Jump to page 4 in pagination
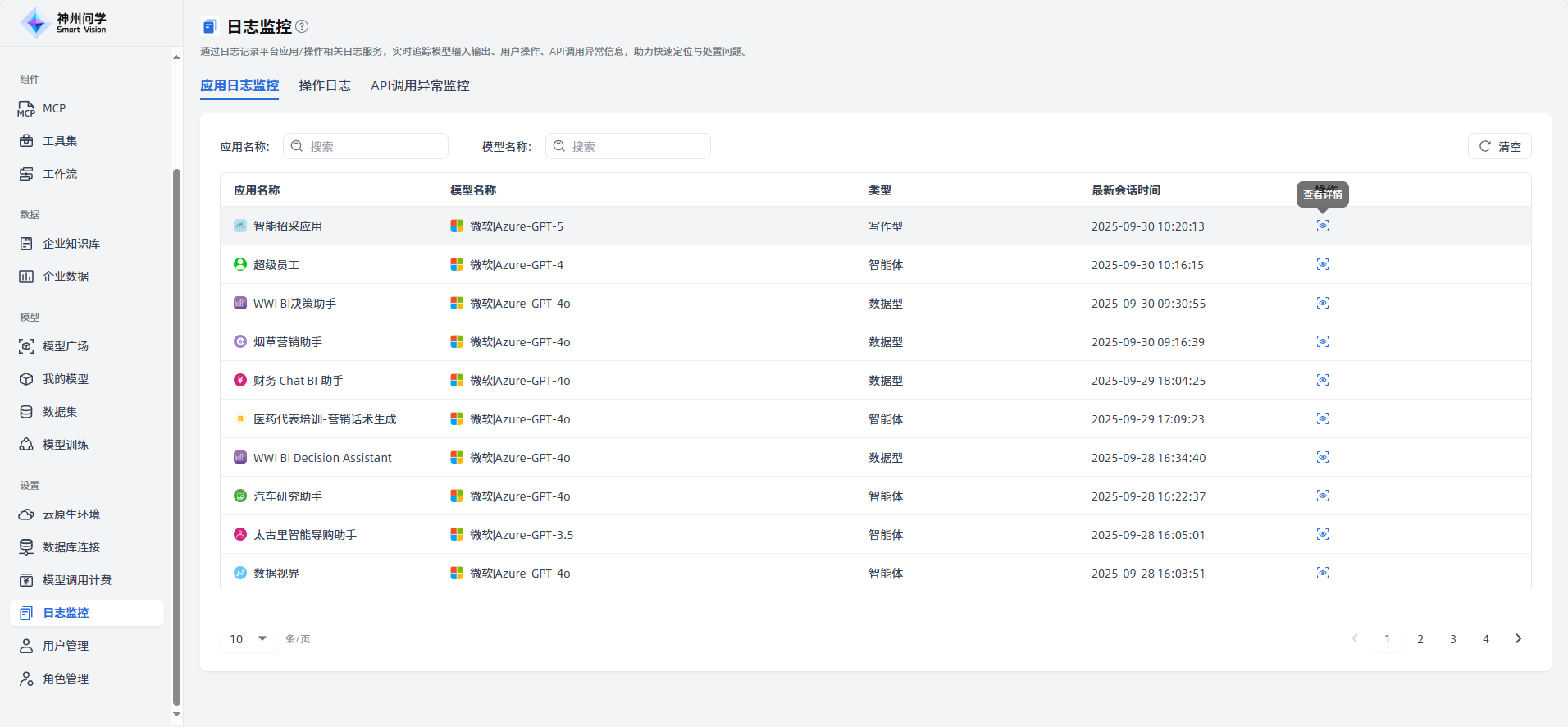This screenshot has width=1568, height=727. click(1485, 639)
